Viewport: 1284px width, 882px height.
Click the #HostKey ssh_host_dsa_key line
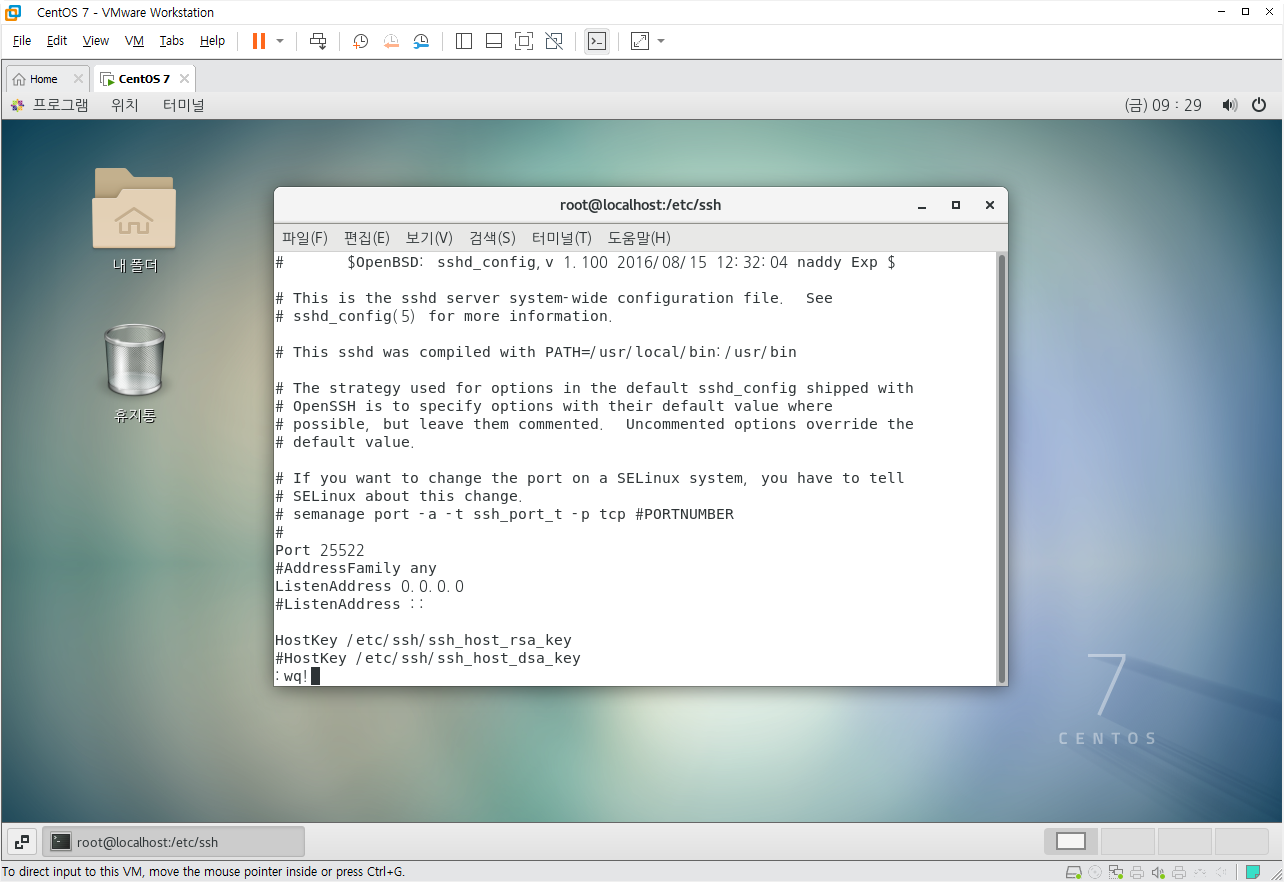[x=428, y=658]
